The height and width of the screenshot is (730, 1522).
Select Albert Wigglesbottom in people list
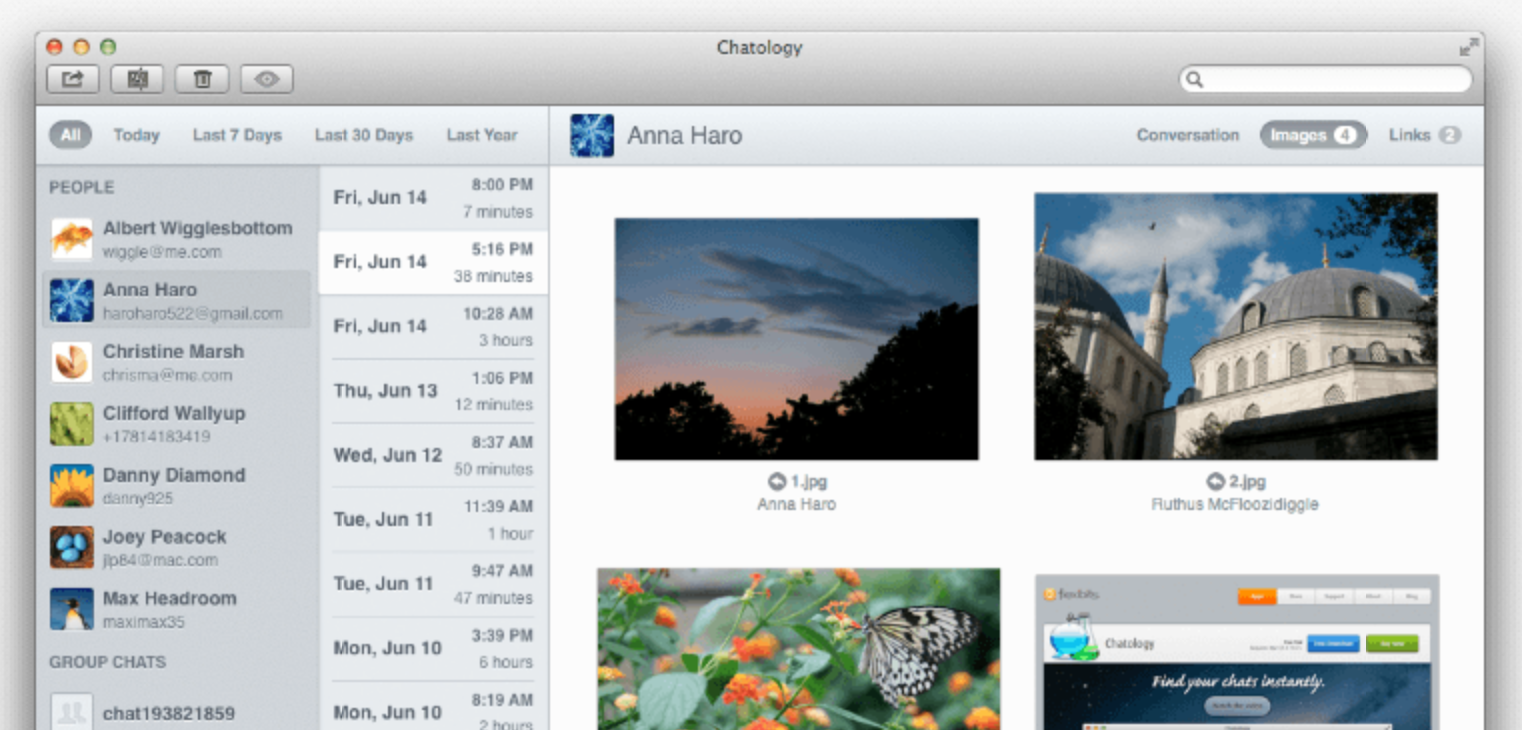click(178, 239)
